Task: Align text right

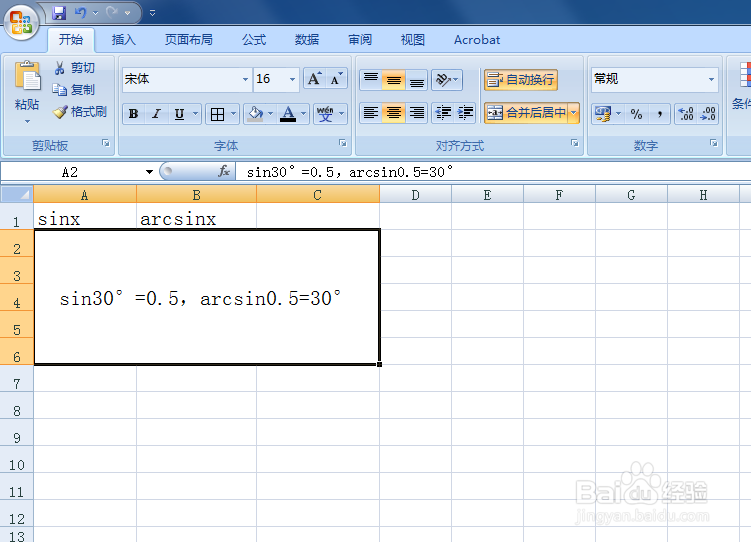Action: [x=417, y=113]
